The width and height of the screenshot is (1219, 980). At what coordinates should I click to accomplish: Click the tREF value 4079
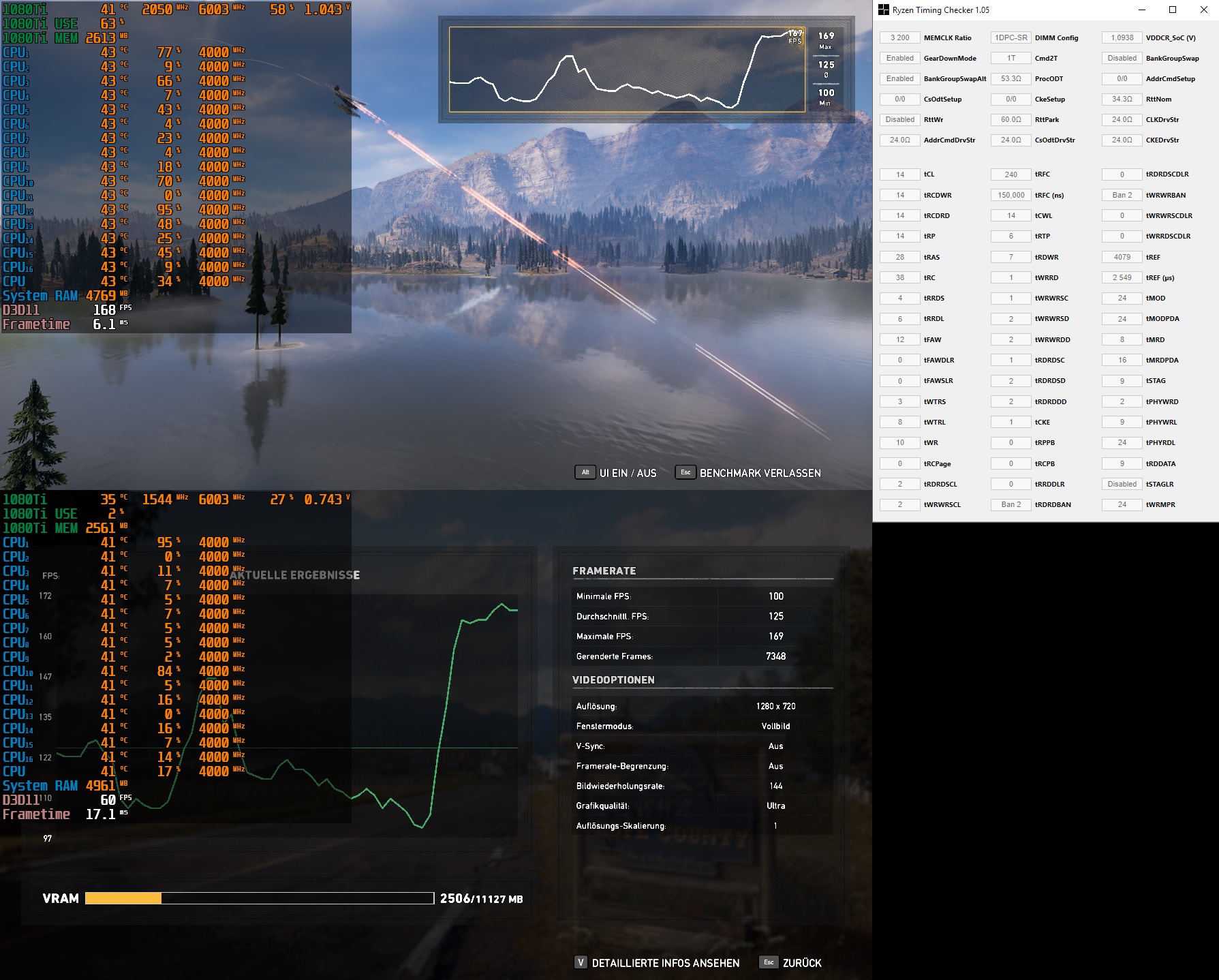[1122, 257]
